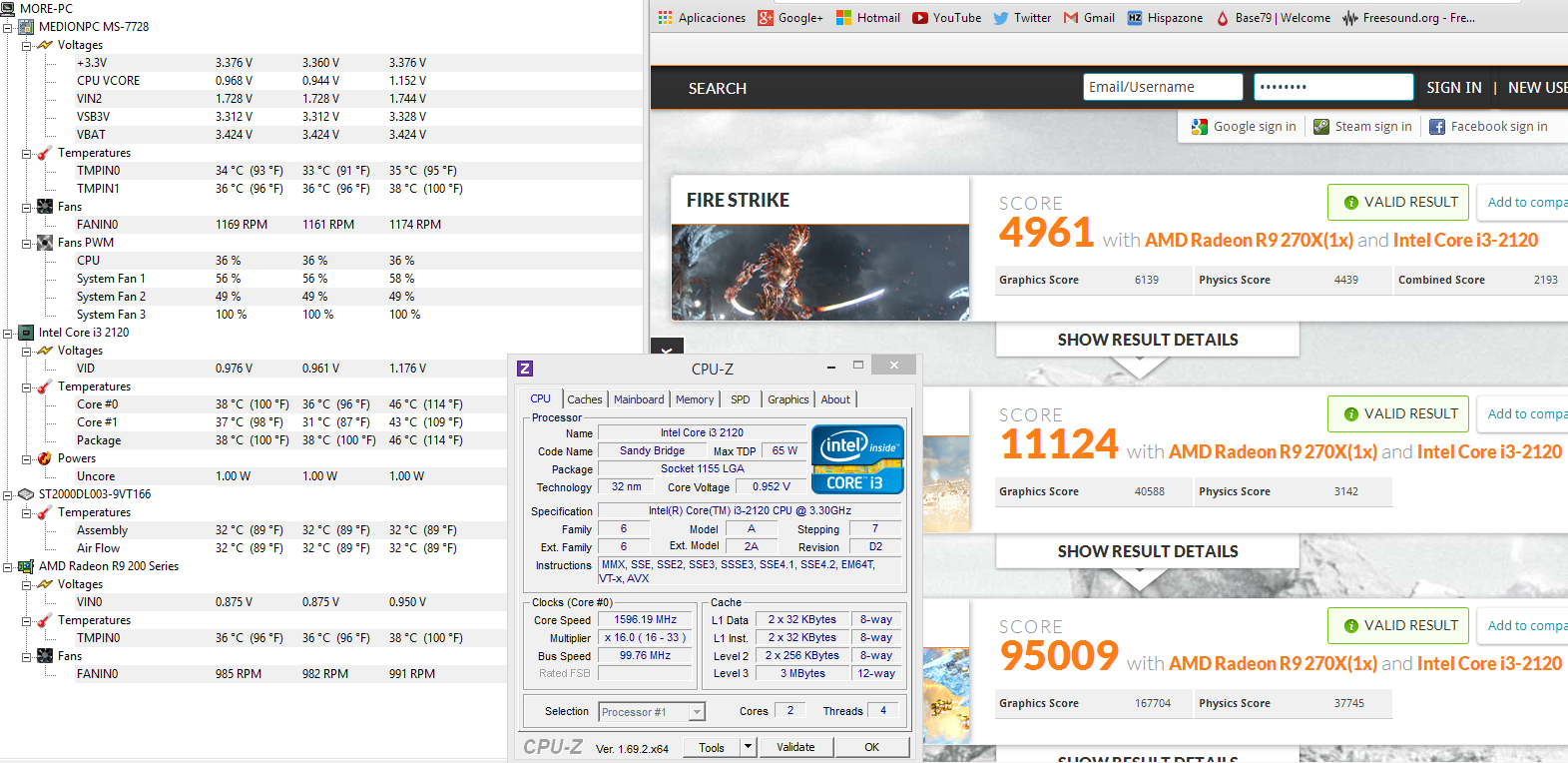This screenshot has height=763, width=1568.
Task: Click the Aplicaciones apps grid icon
Action: point(666,18)
